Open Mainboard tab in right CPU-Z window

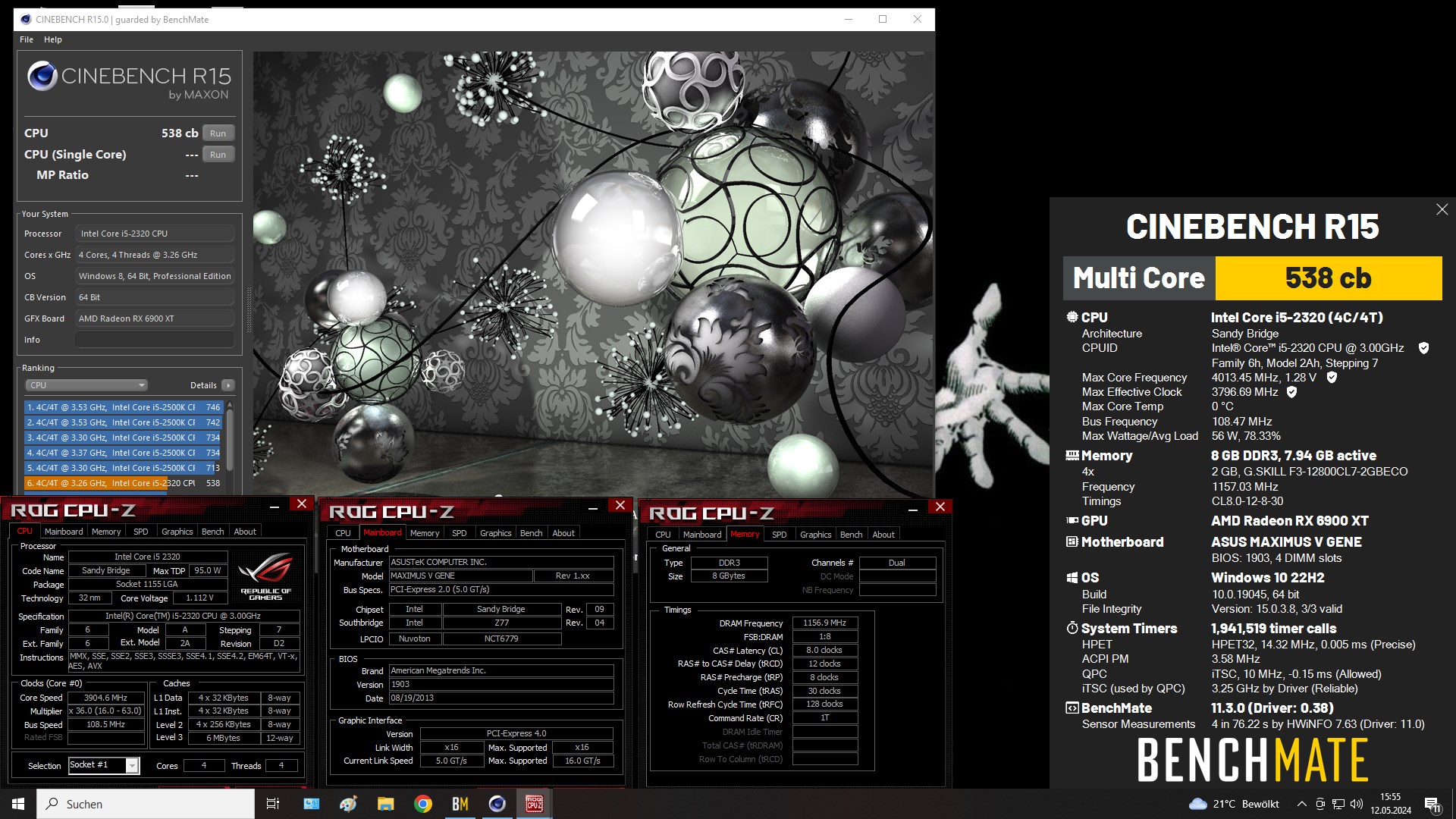[702, 535]
